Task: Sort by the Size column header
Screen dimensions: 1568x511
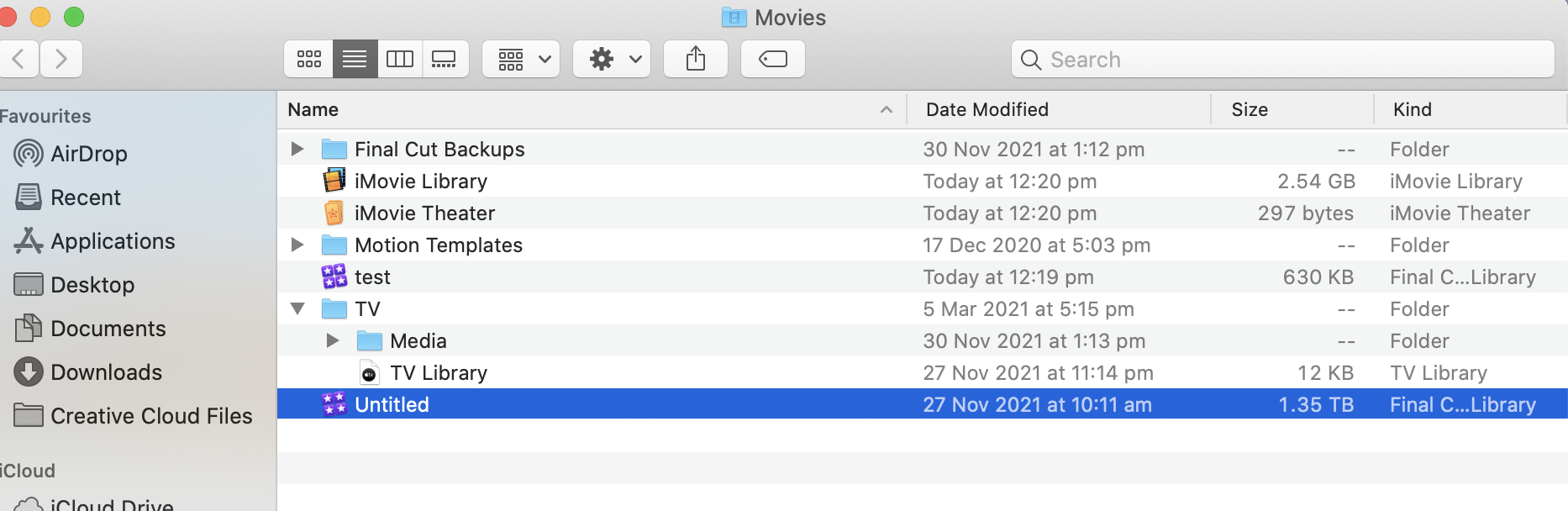Action: coord(1250,109)
